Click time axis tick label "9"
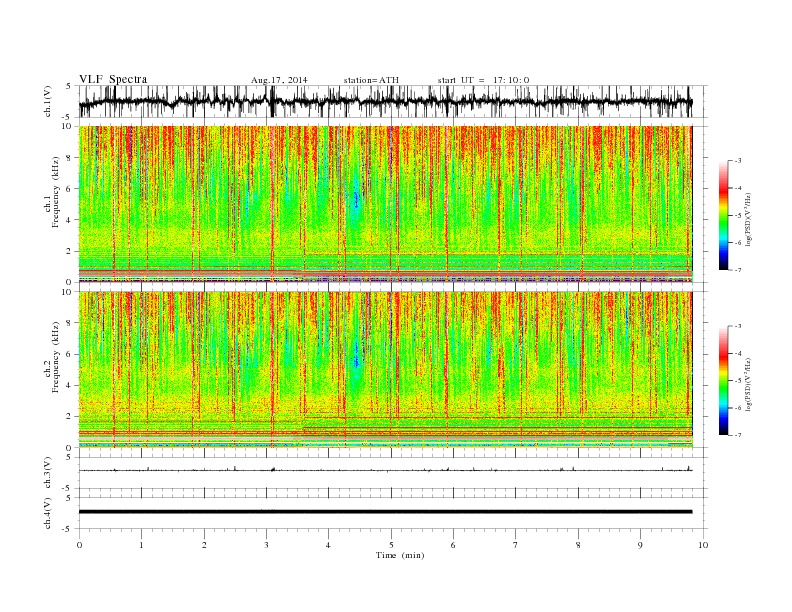Viewport: 792px width, 612px height. (x=640, y=545)
